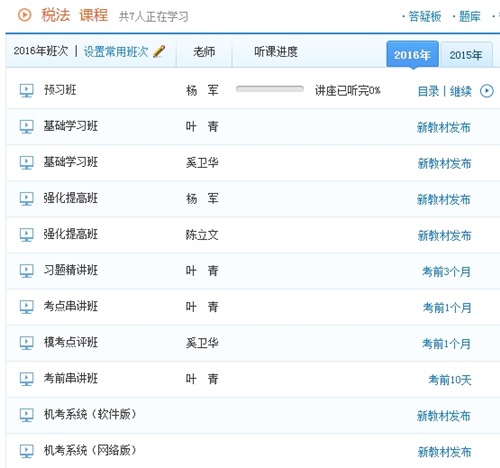Select the 考点串讲班 course name
This screenshot has height=468, width=500.
71,306
